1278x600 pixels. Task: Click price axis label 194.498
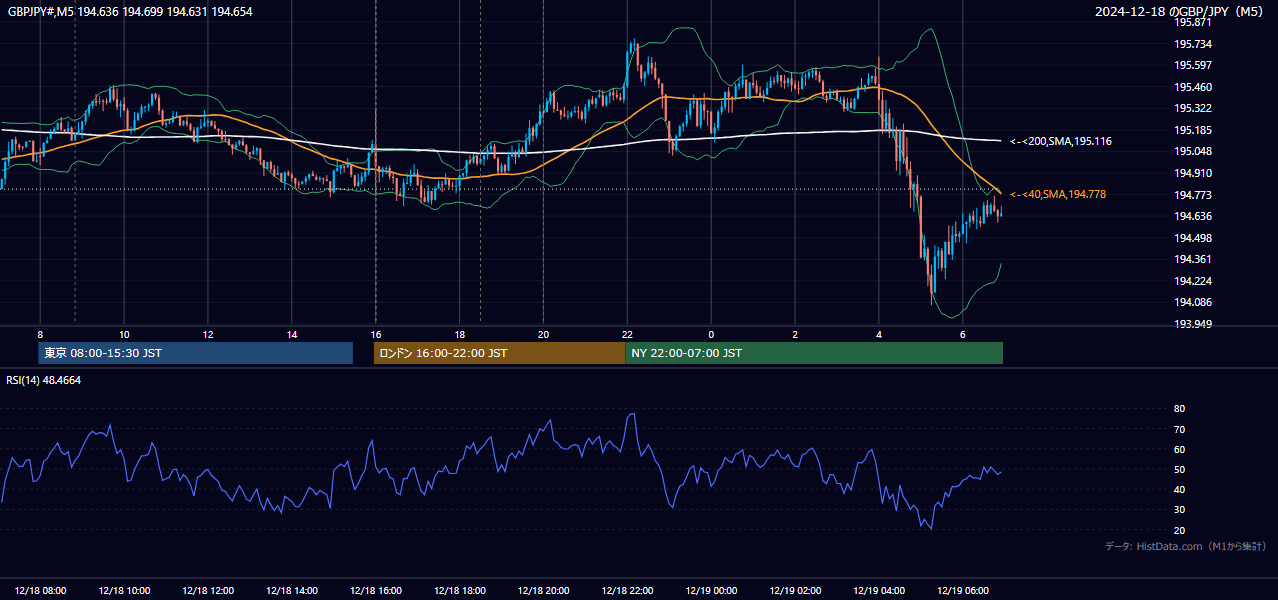pyautogui.click(x=1193, y=238)
